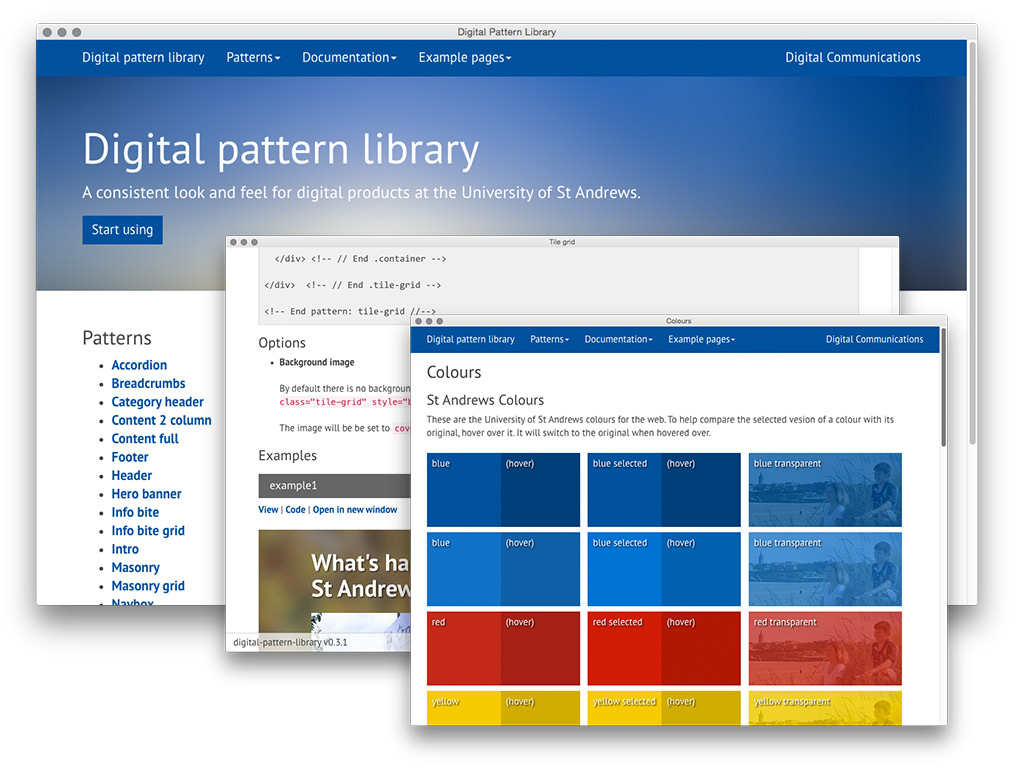The height and width of the screenshot is (768, 1024).
Task: Open the Masonry pattern link
Action: click(135, 568)
